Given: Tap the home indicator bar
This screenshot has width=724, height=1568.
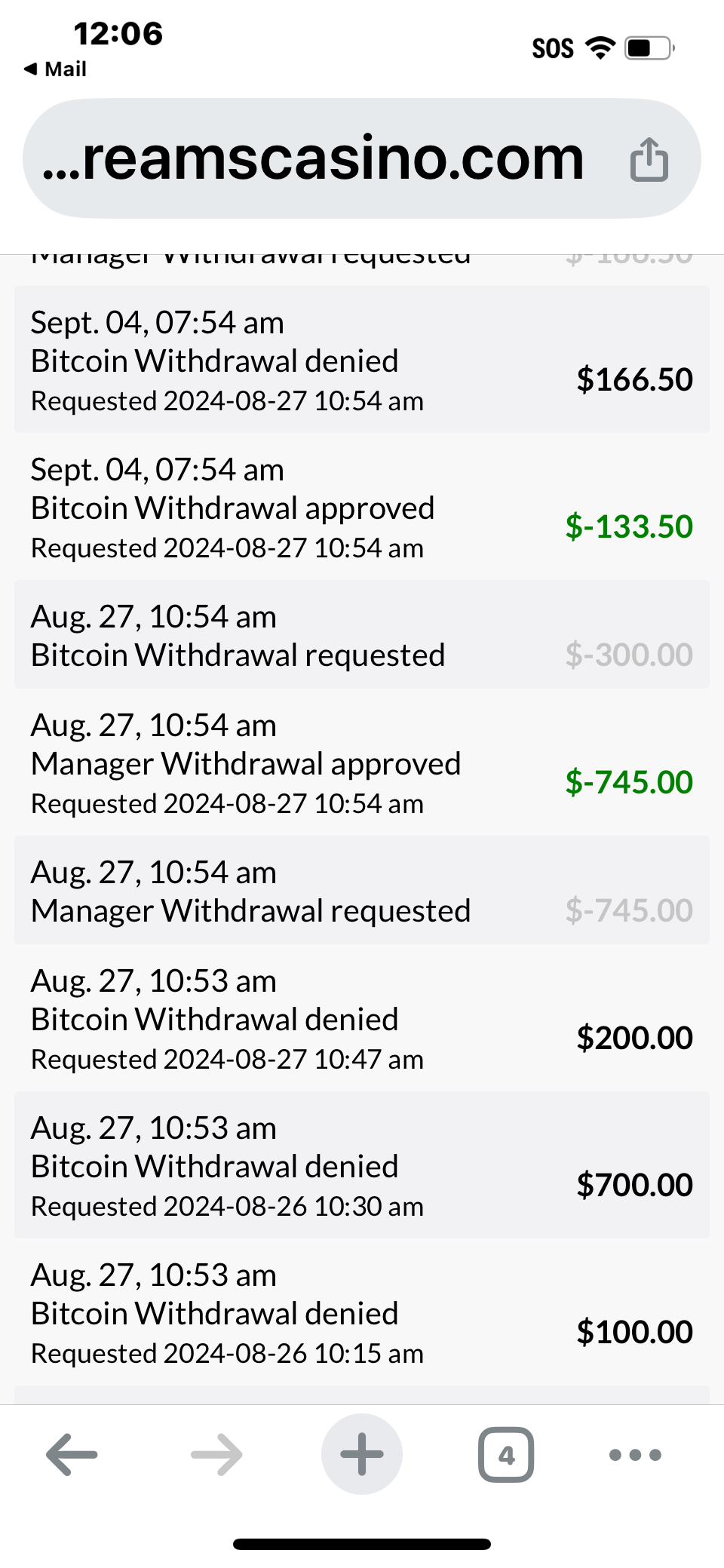Looking at the screenshot, I should pyautogui.click(x=362, y=1544).
